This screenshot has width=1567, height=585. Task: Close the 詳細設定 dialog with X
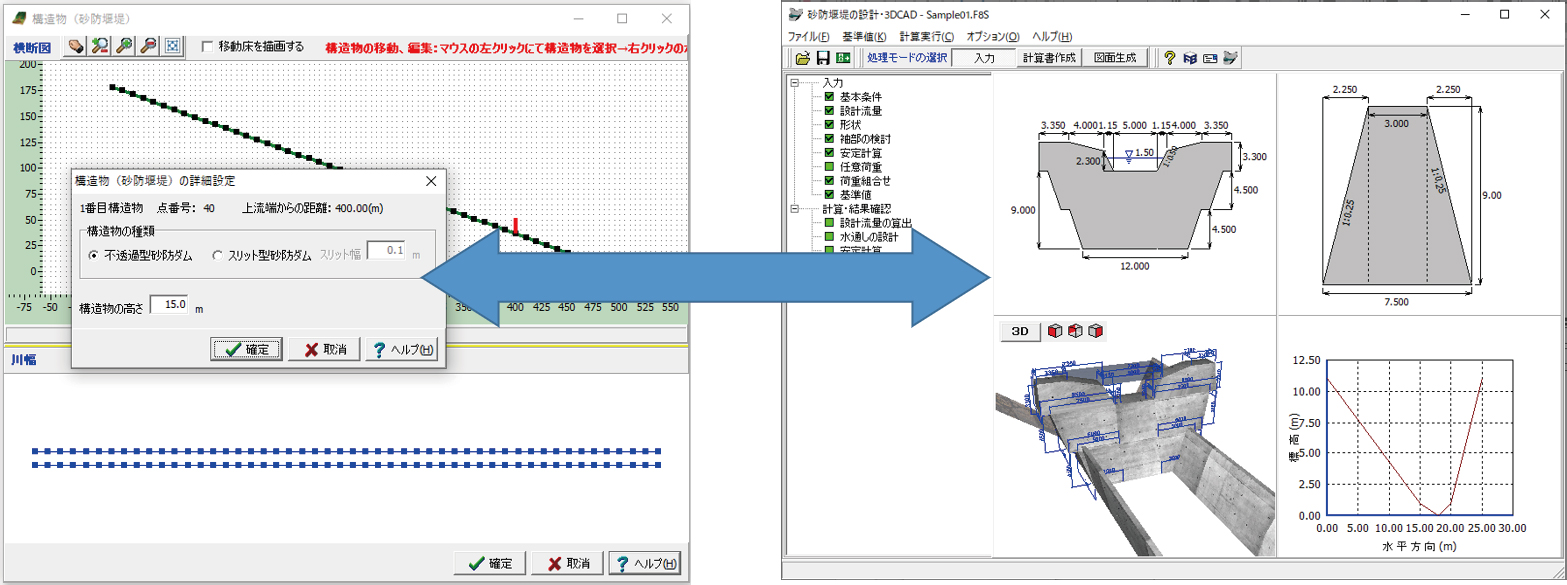[x=431, y=182]
